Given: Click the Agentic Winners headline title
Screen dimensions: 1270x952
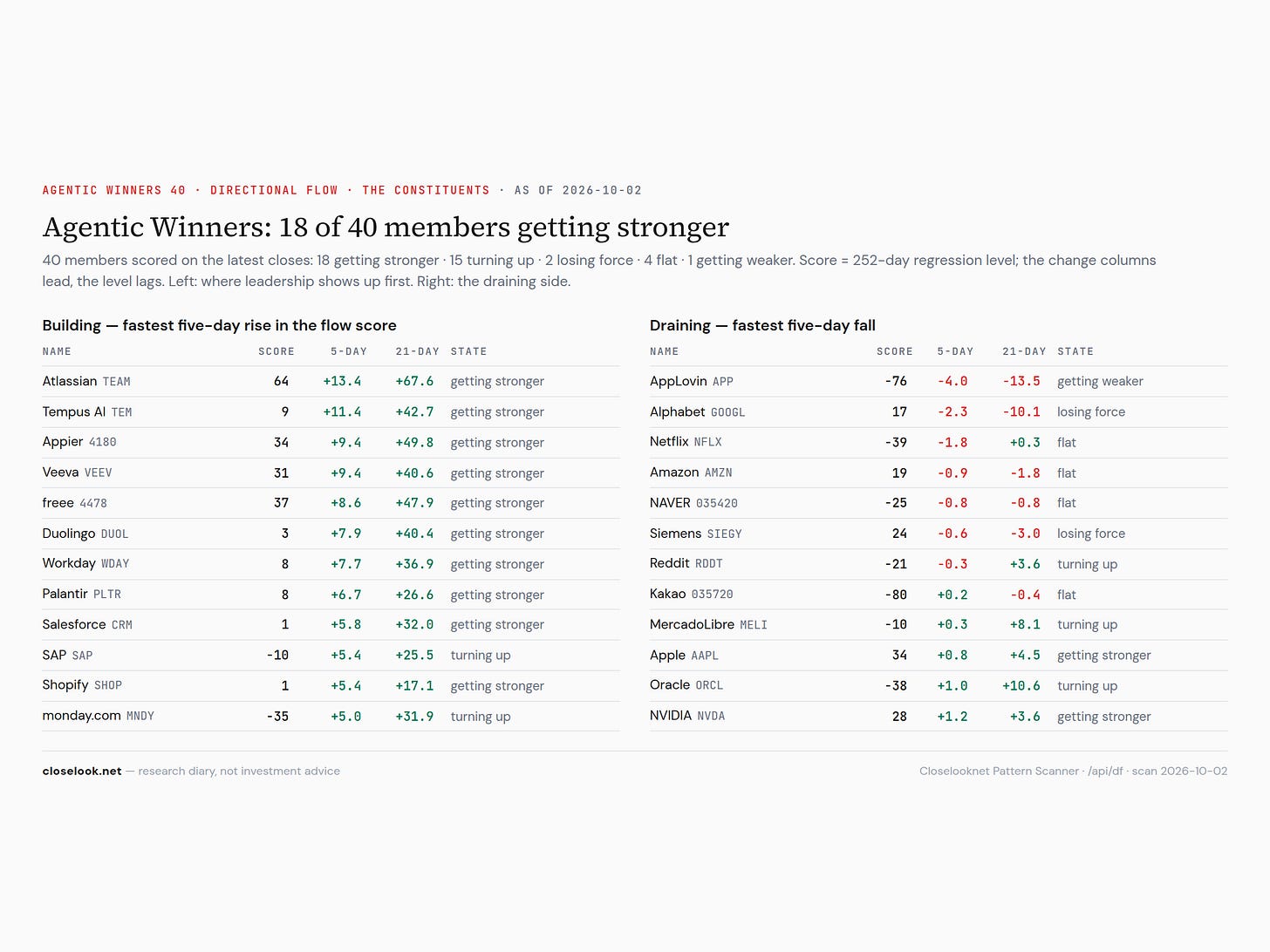Looking at the screenshot, I should pos(386,227).
